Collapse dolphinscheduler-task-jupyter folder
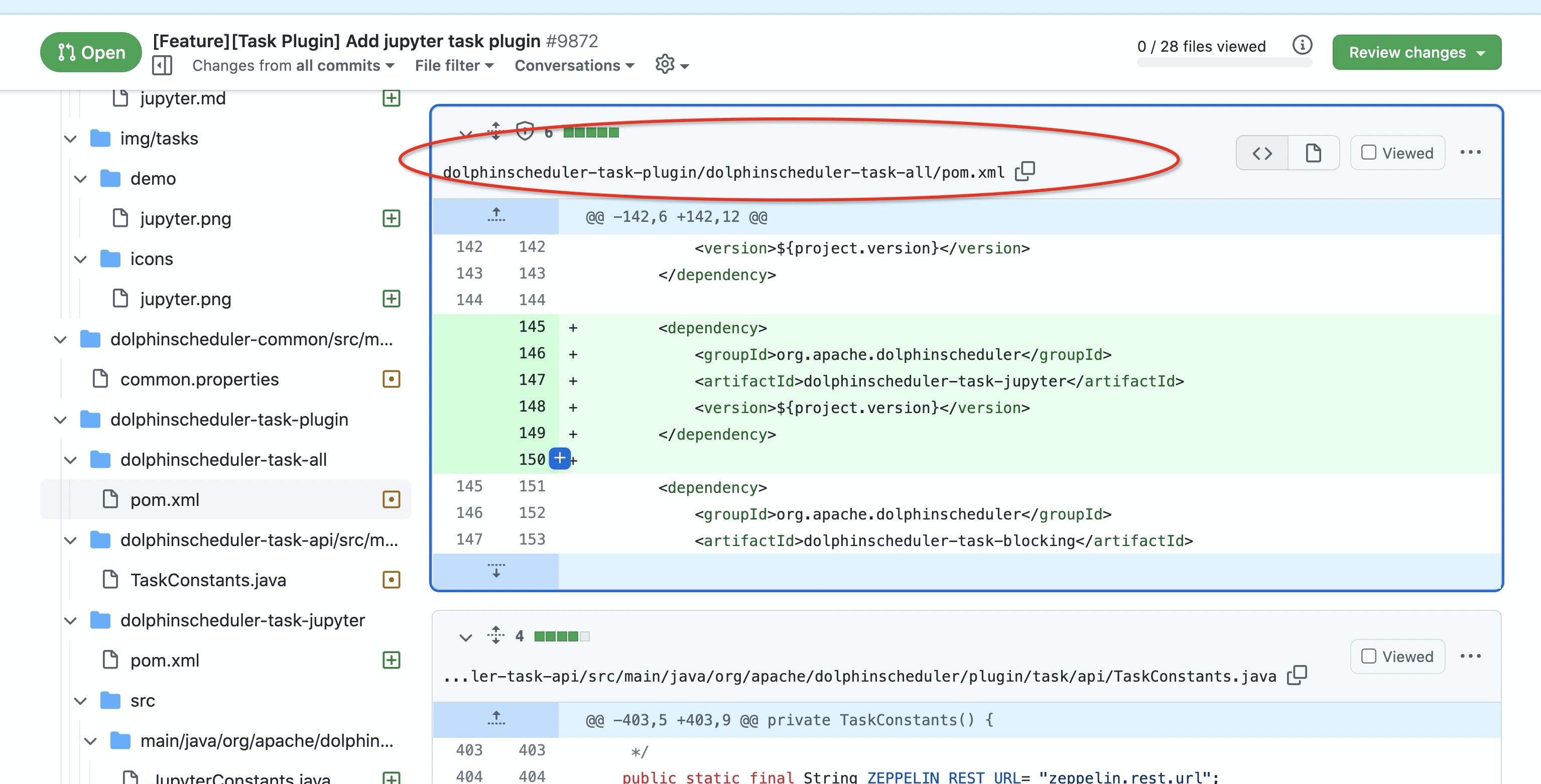The image size is (1541, 784). pyautogui.click(x=71, y=620)
